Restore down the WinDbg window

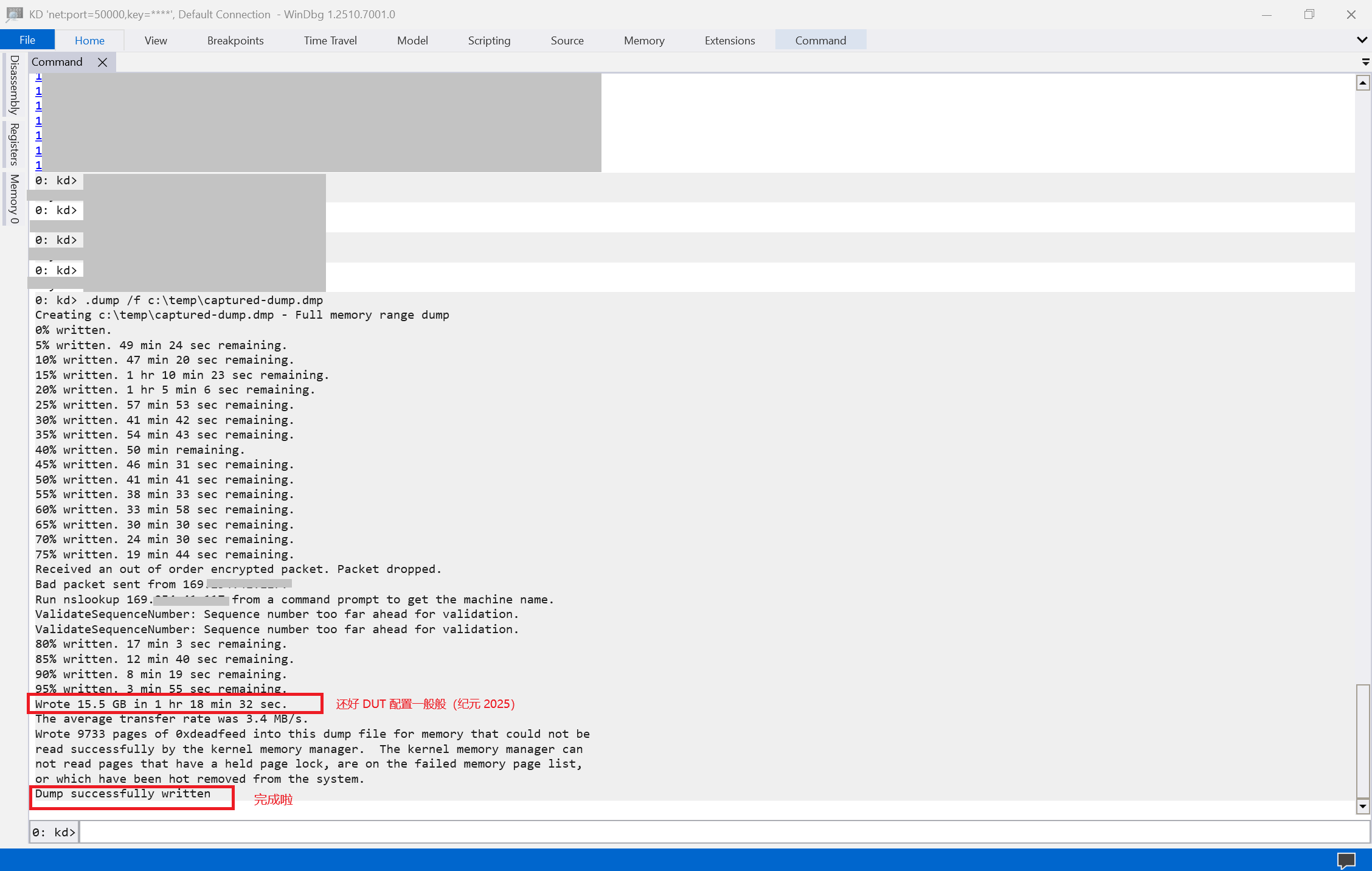(x=1309, y=14)
